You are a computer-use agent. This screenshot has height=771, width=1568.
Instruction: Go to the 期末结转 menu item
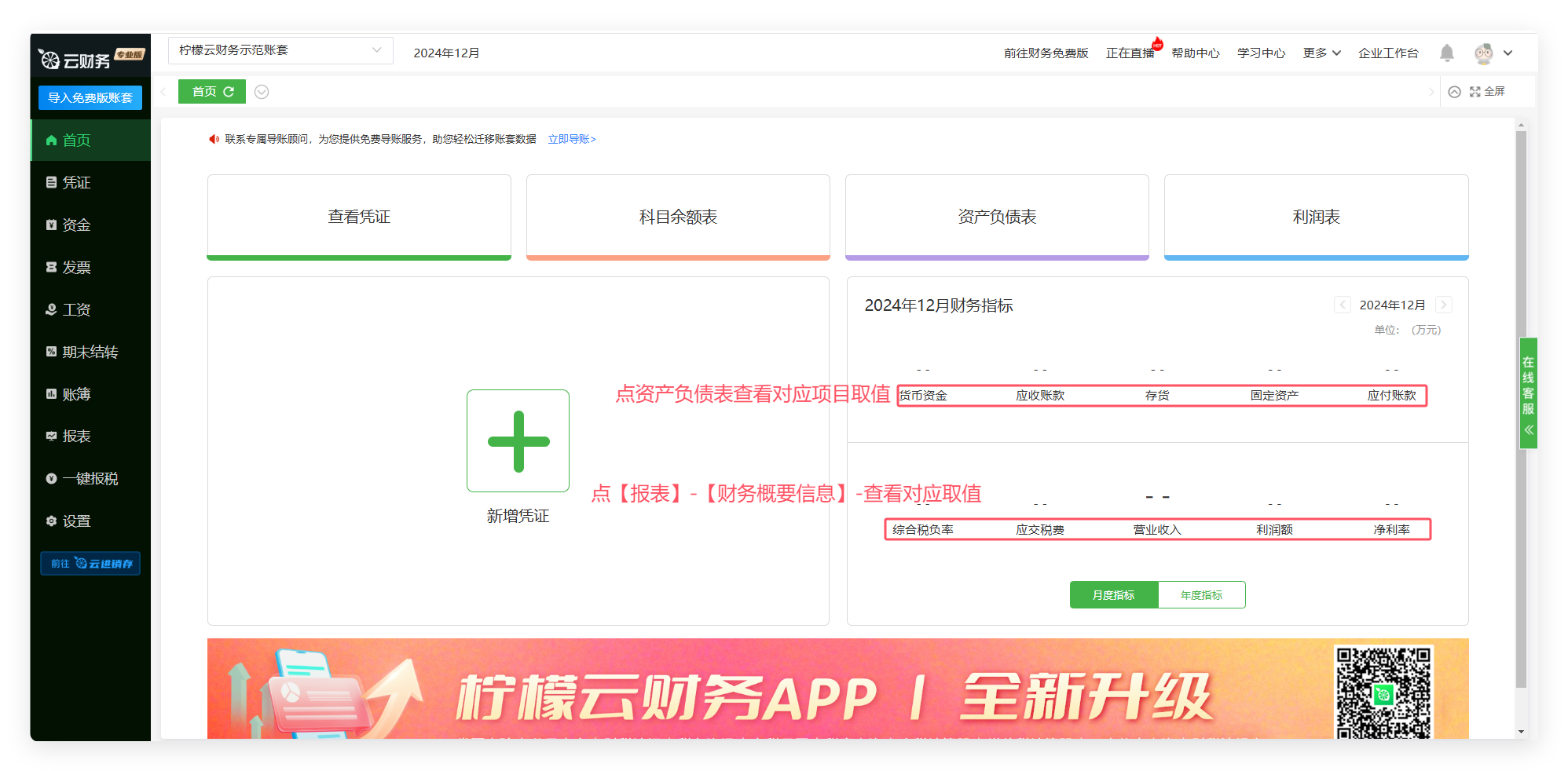point(90,353)
